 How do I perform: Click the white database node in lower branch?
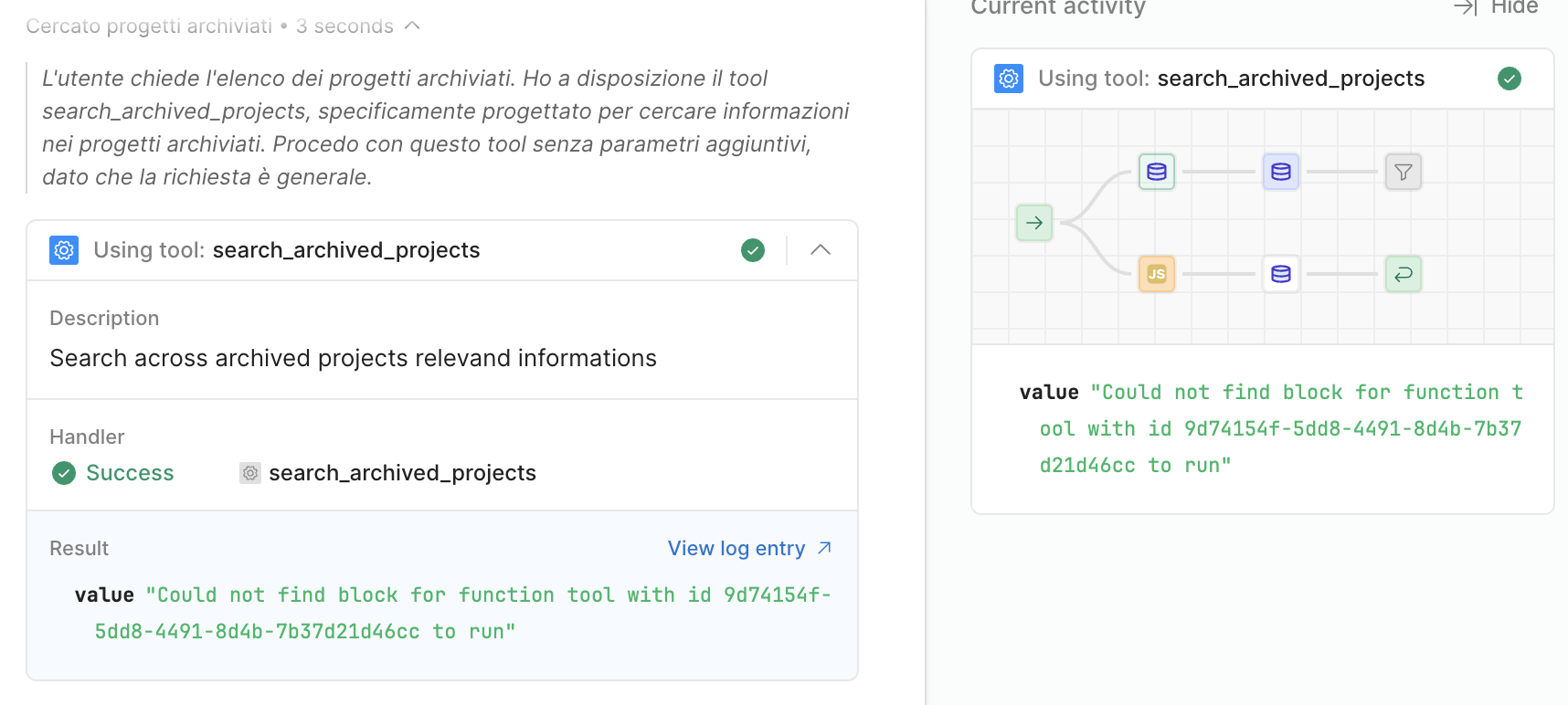pos(1280,274)
